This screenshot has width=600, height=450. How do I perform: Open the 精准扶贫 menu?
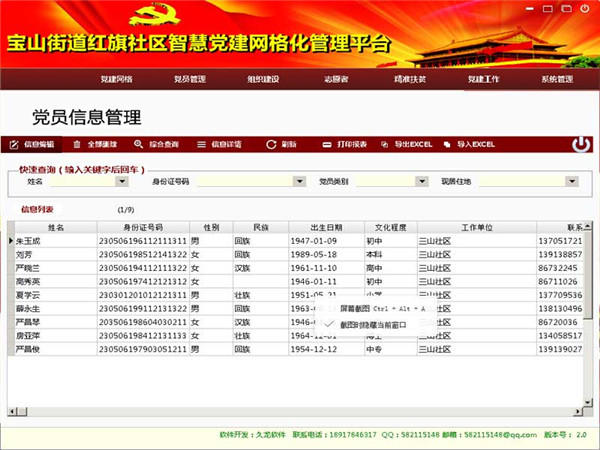click(x=410, y=79)
